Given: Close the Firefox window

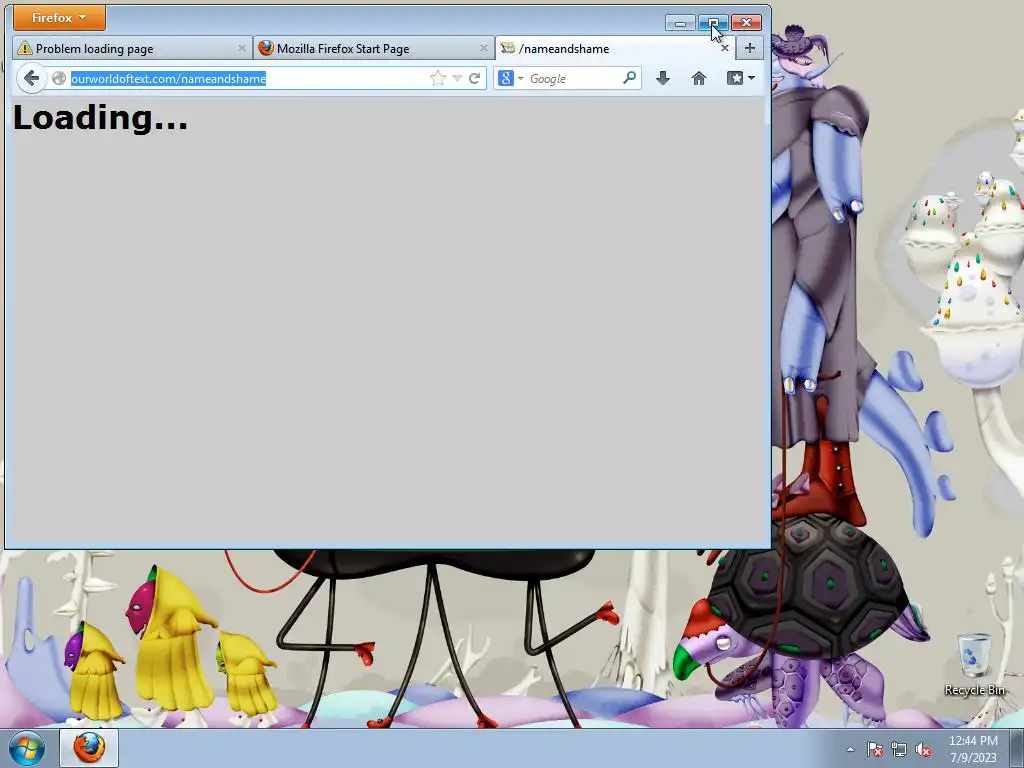Looking at the screenshot, I should (x=746, y=23).
